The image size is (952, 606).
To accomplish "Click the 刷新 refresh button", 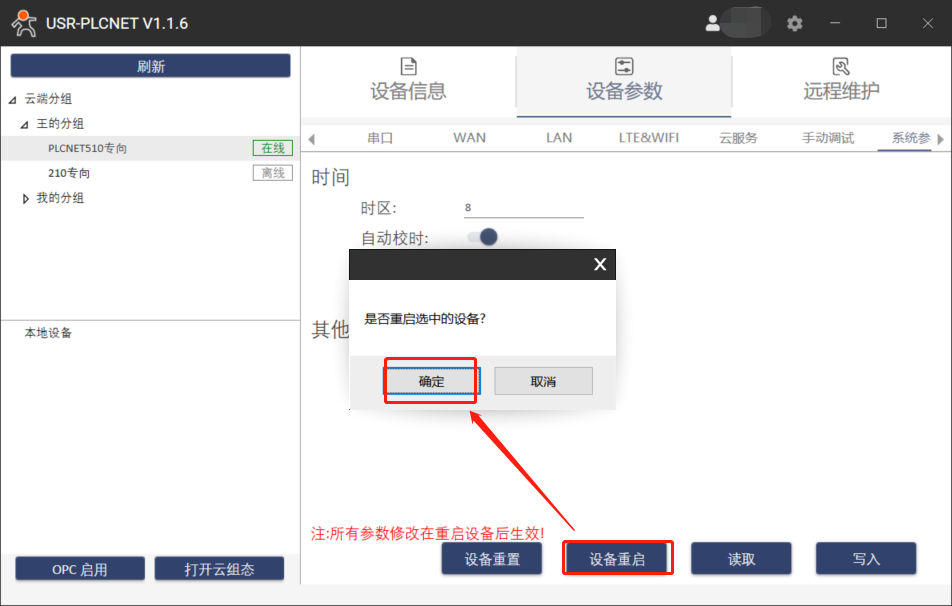I will point(150,66).
